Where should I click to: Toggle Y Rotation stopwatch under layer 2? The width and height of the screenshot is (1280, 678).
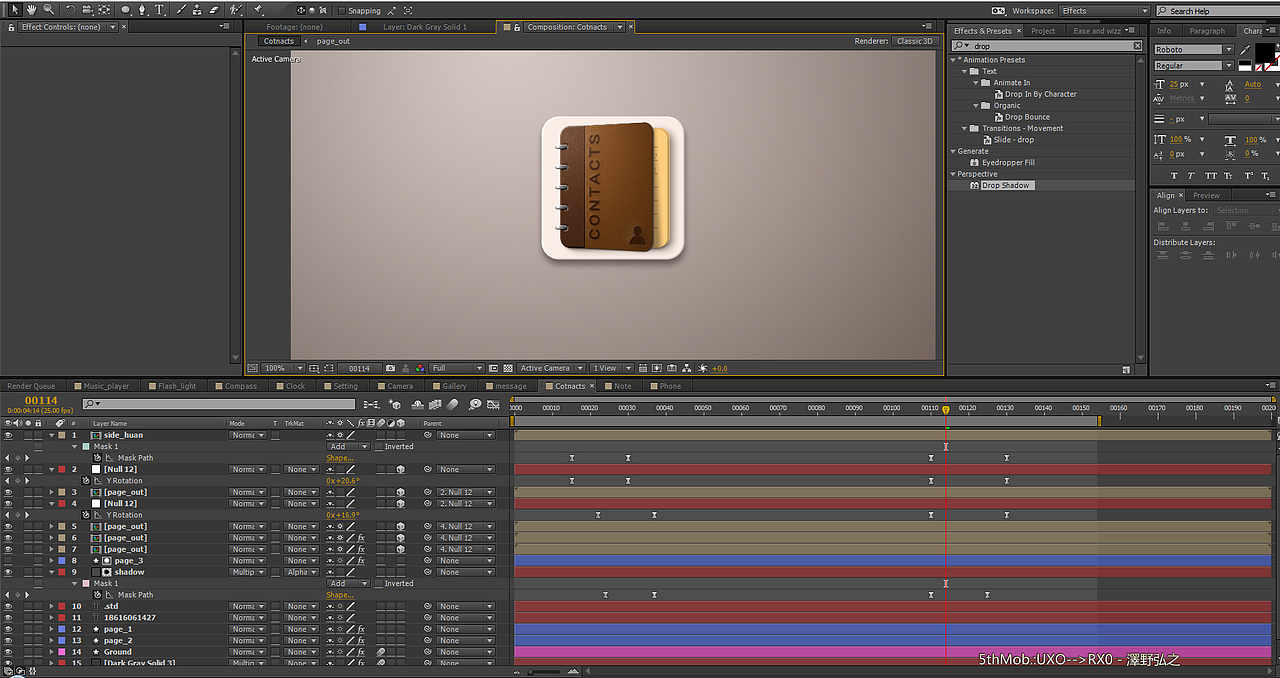click(x=86, y=481)
